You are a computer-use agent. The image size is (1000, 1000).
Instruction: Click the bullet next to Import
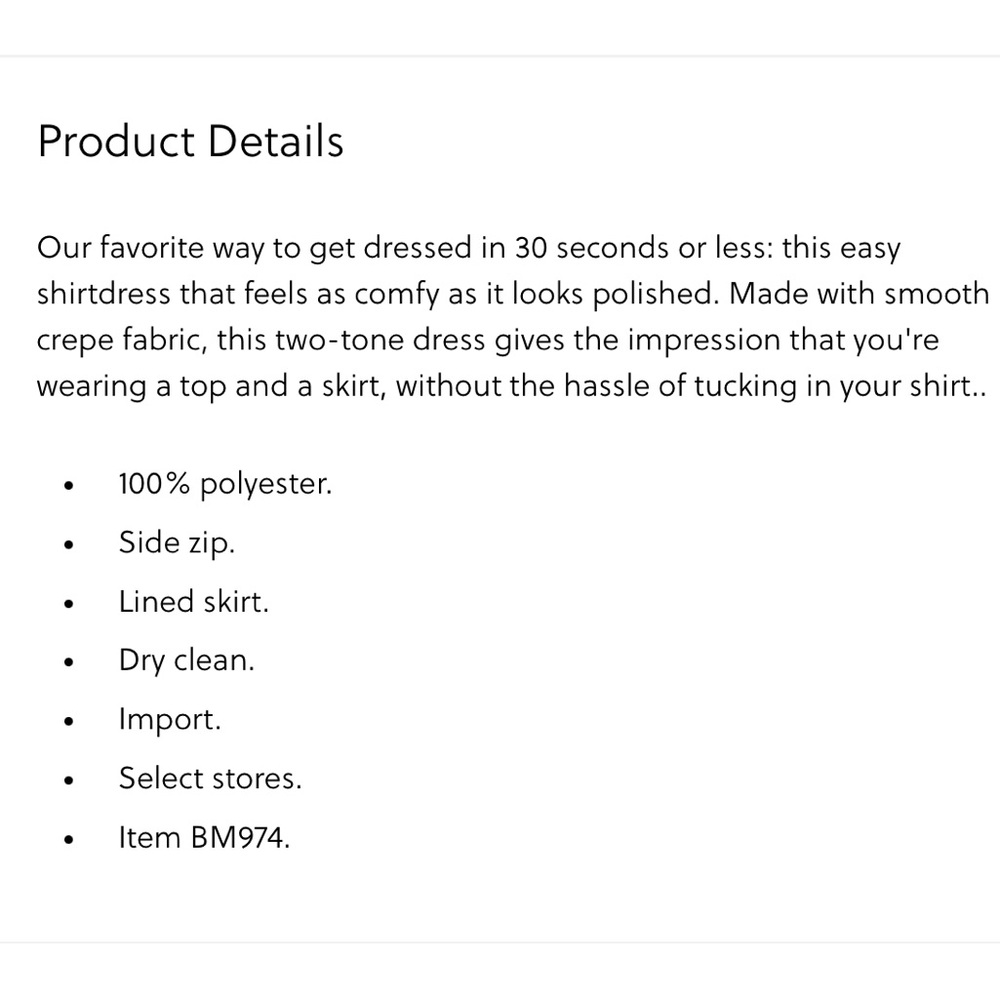[x=68, y=722]
